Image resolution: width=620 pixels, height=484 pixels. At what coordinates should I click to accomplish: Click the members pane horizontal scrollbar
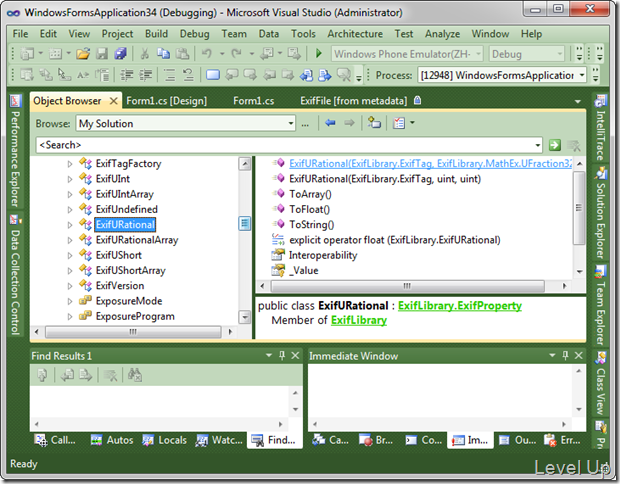coord(407,286)
